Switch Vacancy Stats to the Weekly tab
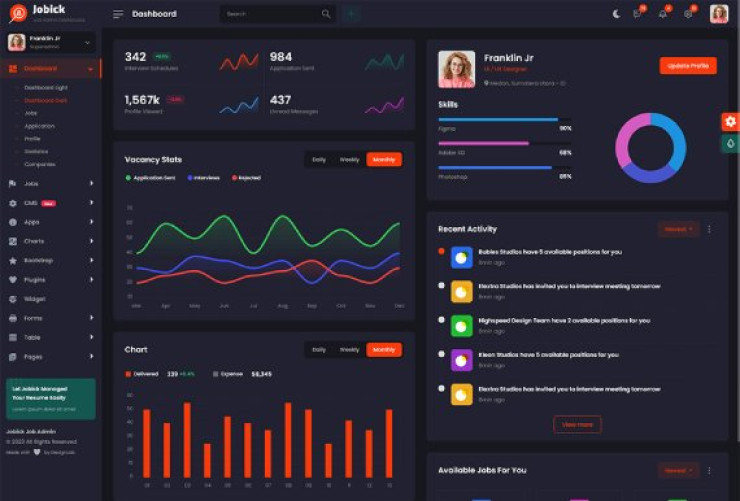The height and width of the screenshot is (501, 740). click(349, 159)
